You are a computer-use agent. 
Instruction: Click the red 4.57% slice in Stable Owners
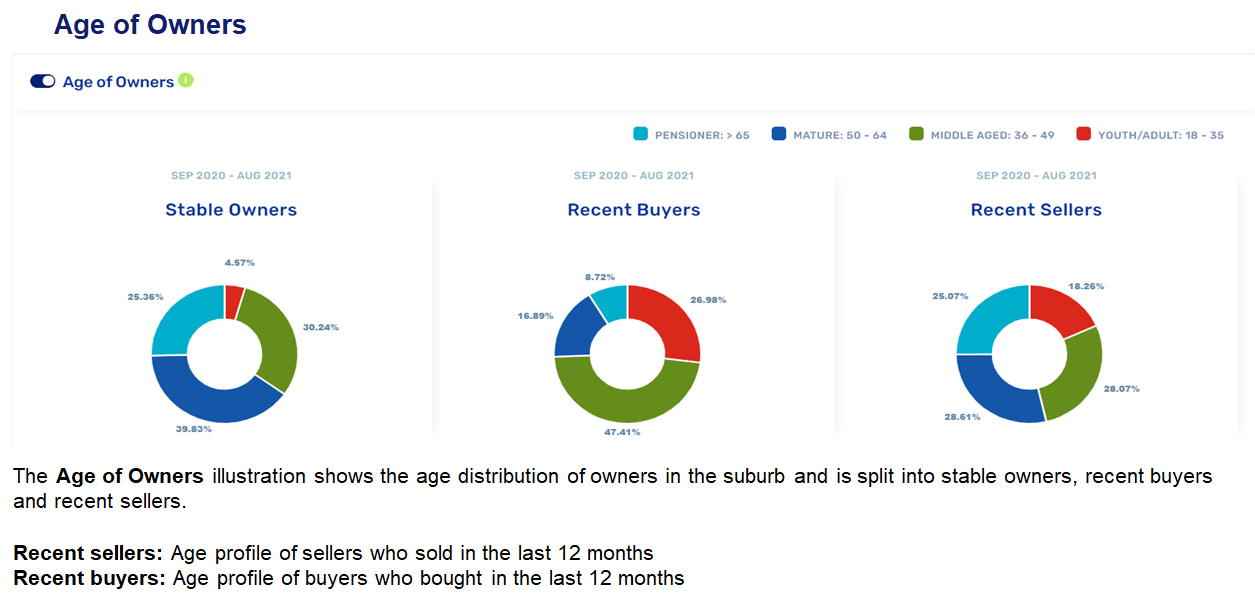pos(234,300)
